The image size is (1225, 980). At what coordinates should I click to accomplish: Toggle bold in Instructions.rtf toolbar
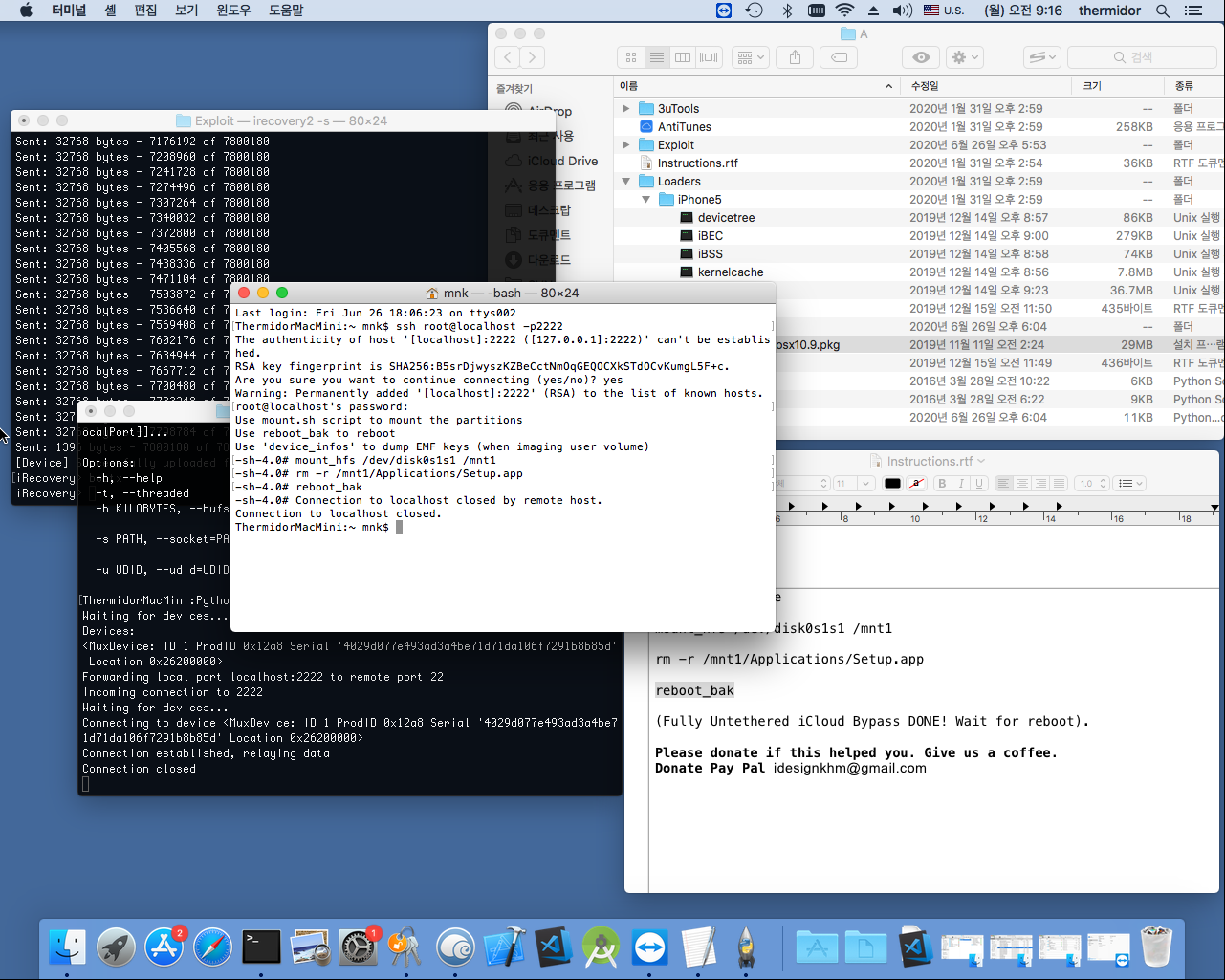[942, 483]
